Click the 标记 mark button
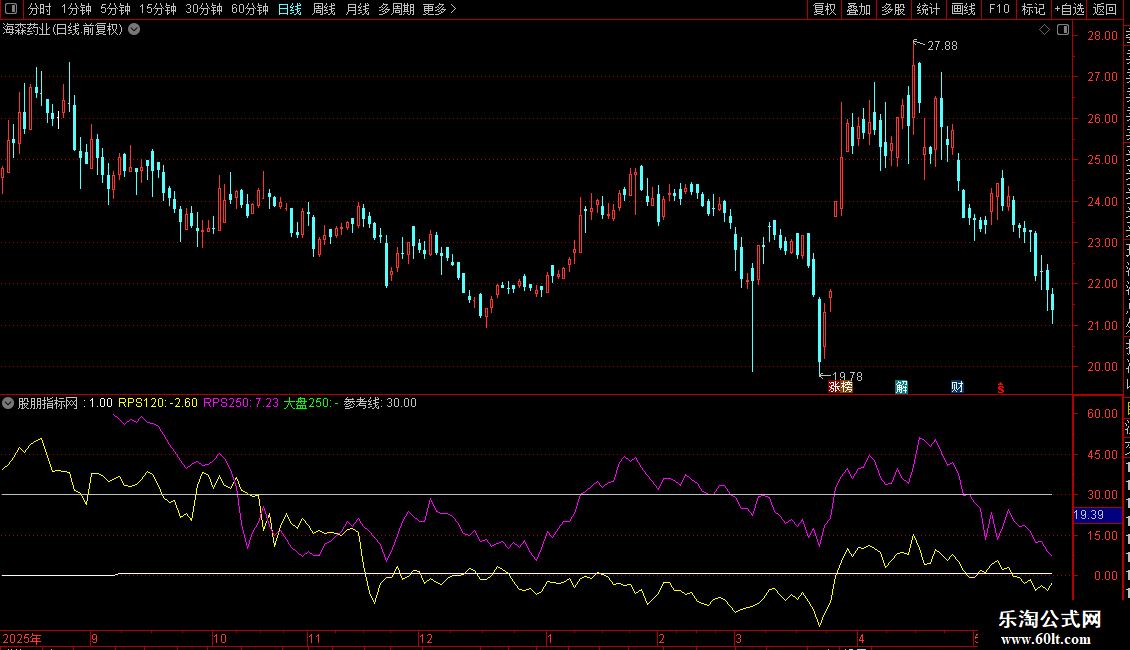1130x650 pixels. tap(1033, 9)
